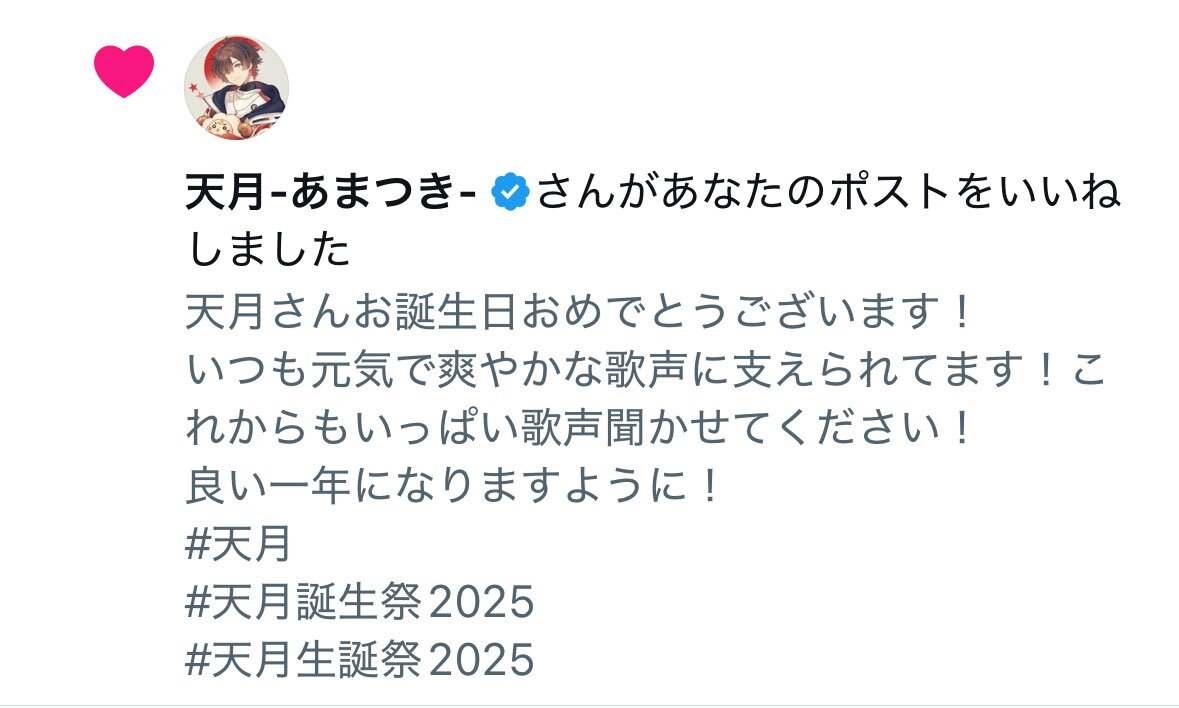Click the 良い一年になりますように line
The image size is (1179, 708).
tap(453, 485)
